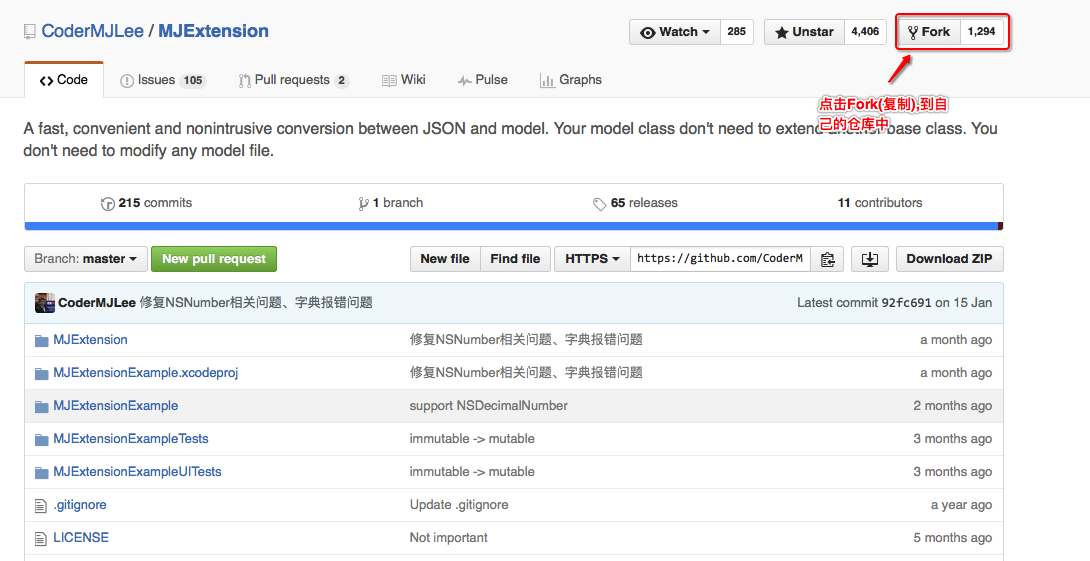1090x561 pixels.
Task: Click the New pull request button
Action: click(x=214, y=259)
